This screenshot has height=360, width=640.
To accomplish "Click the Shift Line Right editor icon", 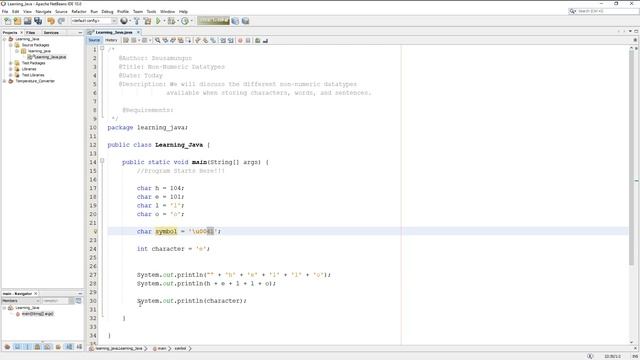I will 231,40.
